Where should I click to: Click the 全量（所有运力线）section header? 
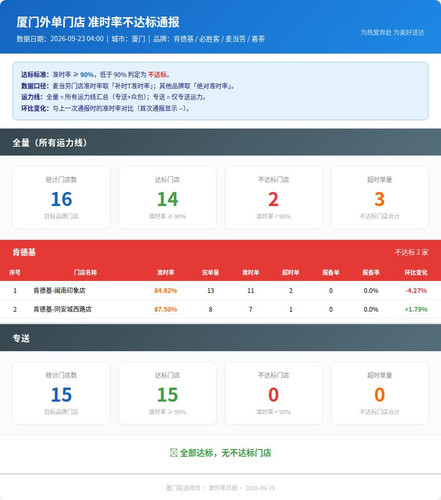[x=220, y=142]
